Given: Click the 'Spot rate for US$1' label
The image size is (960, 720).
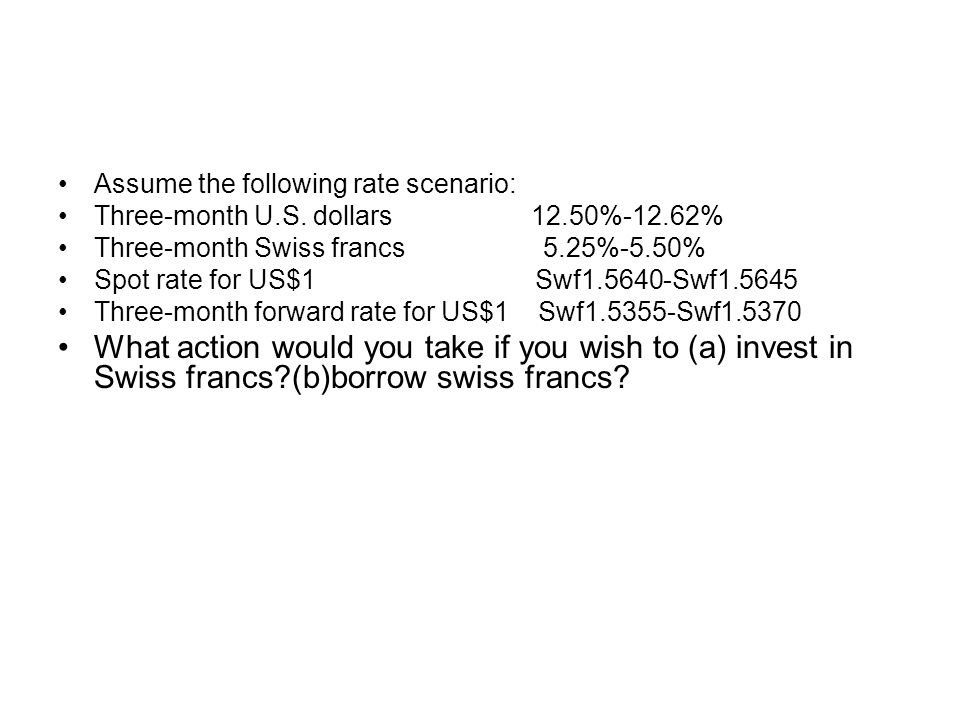Looking at the screenshot, I should (x=204, y=280).
